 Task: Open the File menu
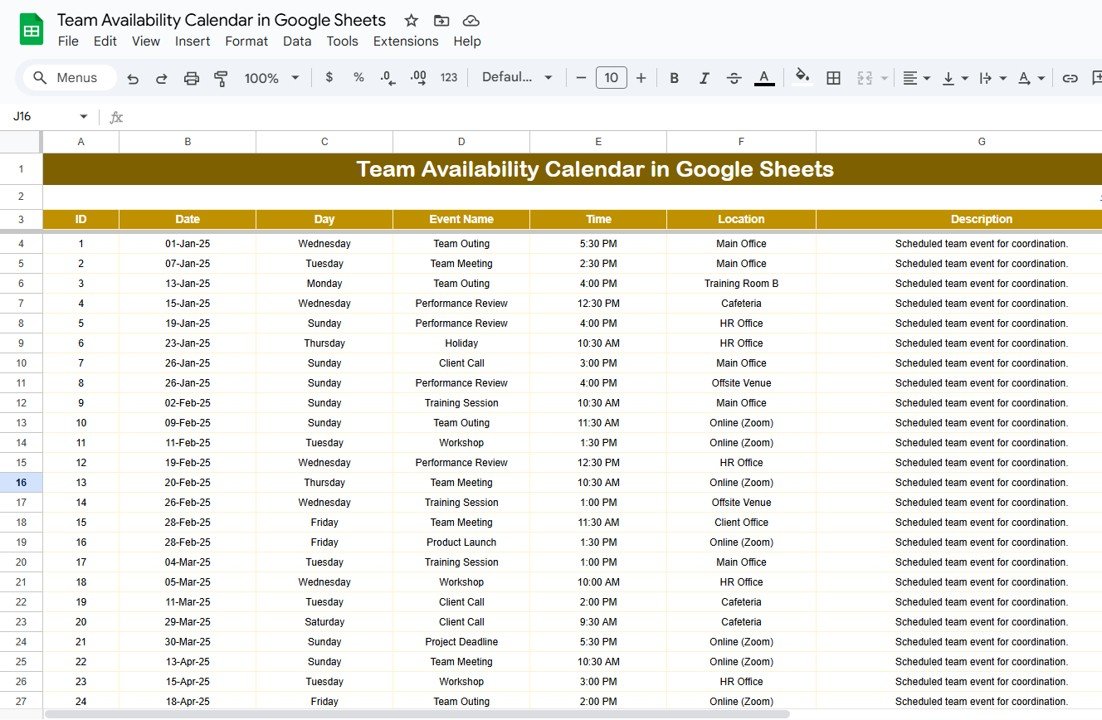click(x=68, y=41)
